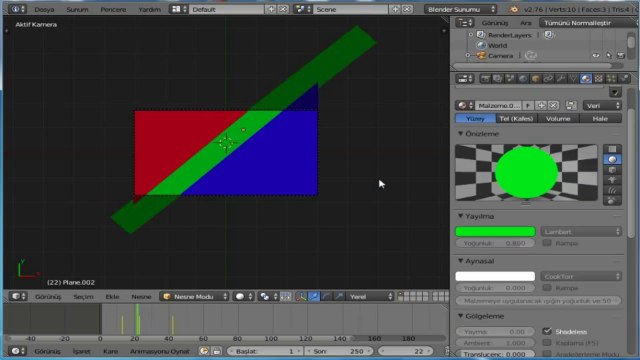Open the Dosya menu

click(44, 9)
